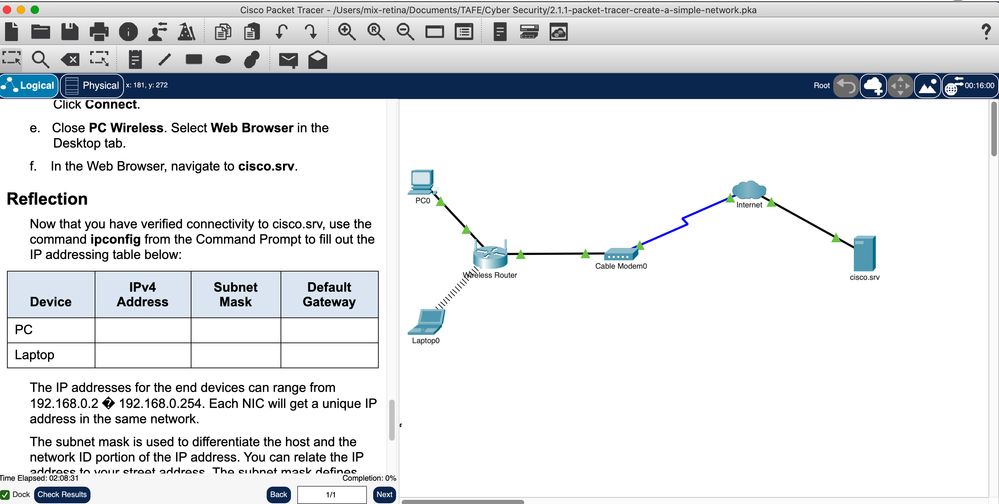
Task: Click the IPv4 Address column header
Action: pyautogui.click(x=143, y=294)
